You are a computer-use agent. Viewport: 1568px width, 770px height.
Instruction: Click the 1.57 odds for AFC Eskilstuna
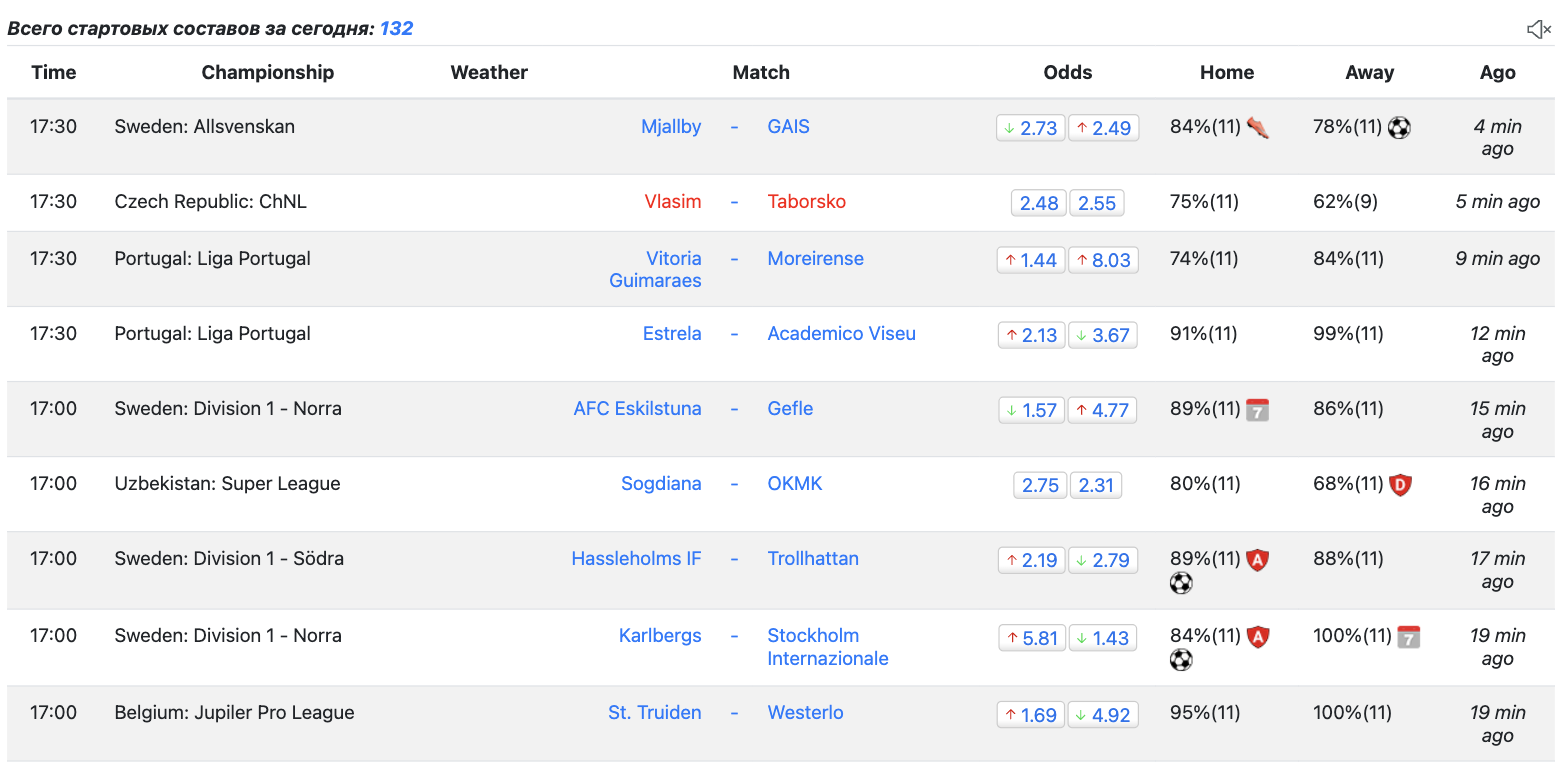(x=1031, y=410)
